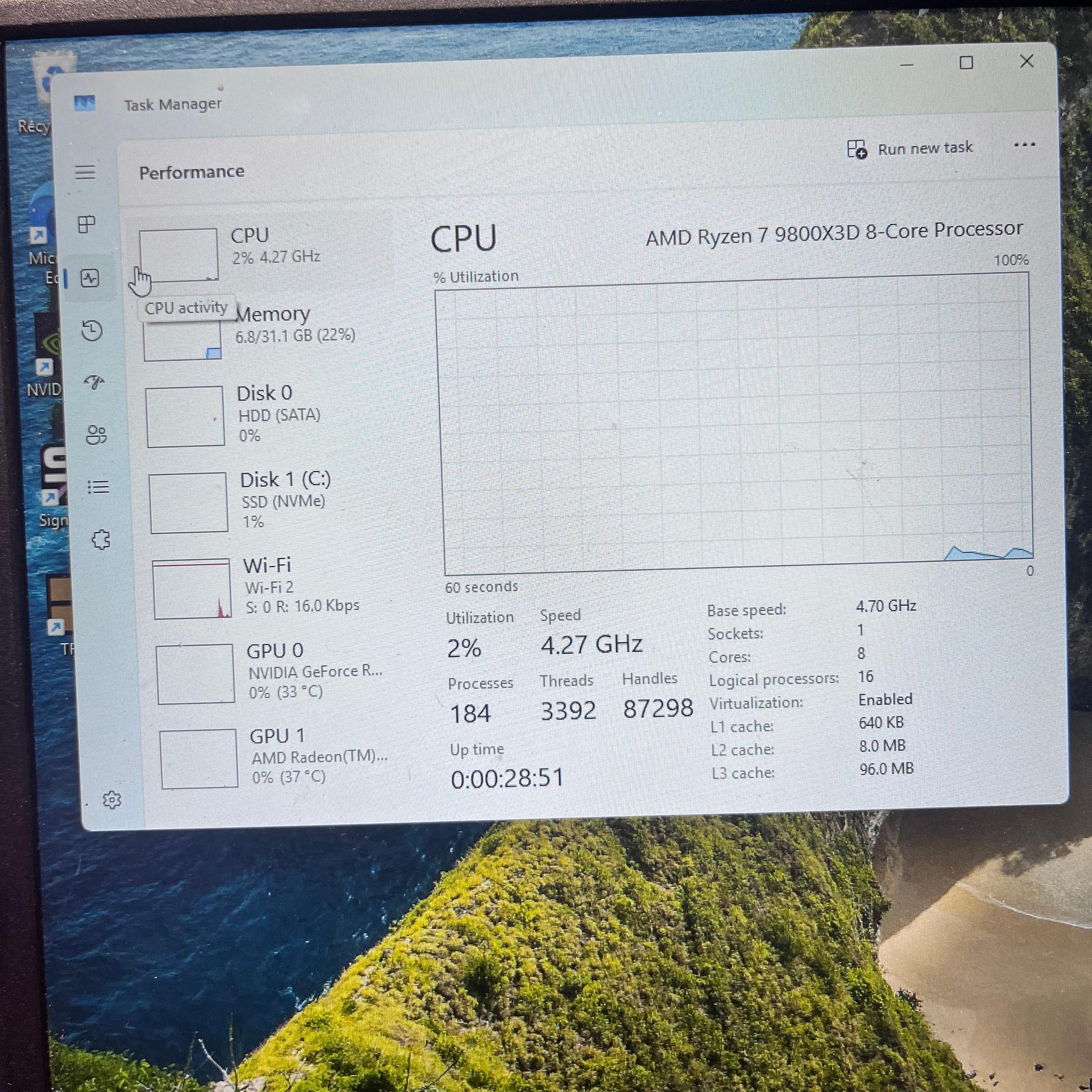Click the 87298 handles value
This screenshot has width=1092, height=1092.
[x=658, y=708]
